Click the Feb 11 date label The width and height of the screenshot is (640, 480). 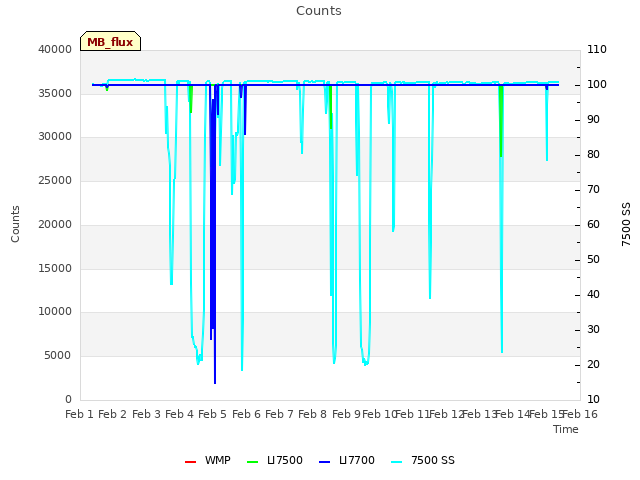click(x=413, y=415)
